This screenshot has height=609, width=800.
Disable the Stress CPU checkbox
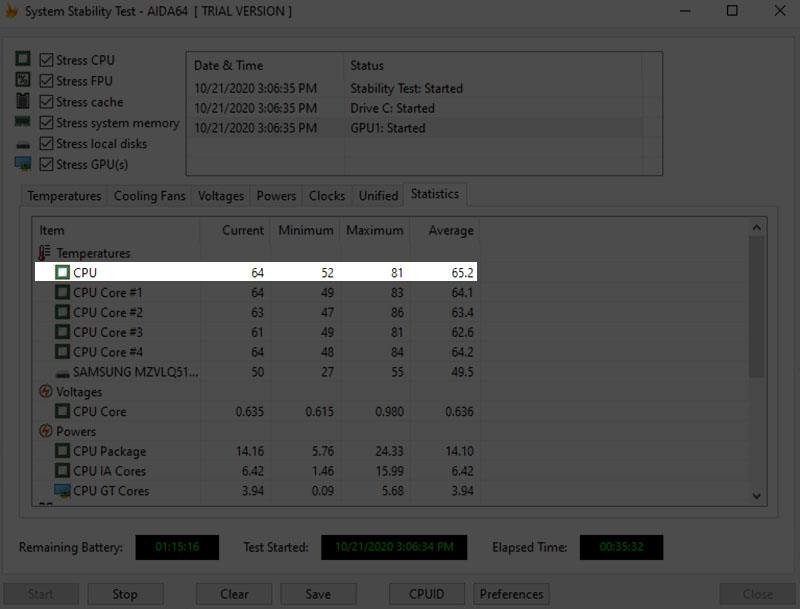45,60
